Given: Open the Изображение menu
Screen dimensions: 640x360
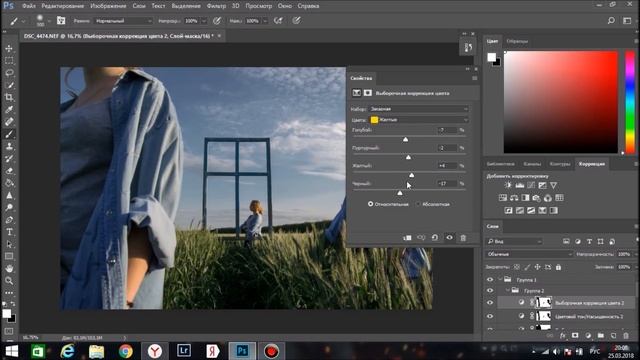Looking at the screenshot, I should point(108,6).
